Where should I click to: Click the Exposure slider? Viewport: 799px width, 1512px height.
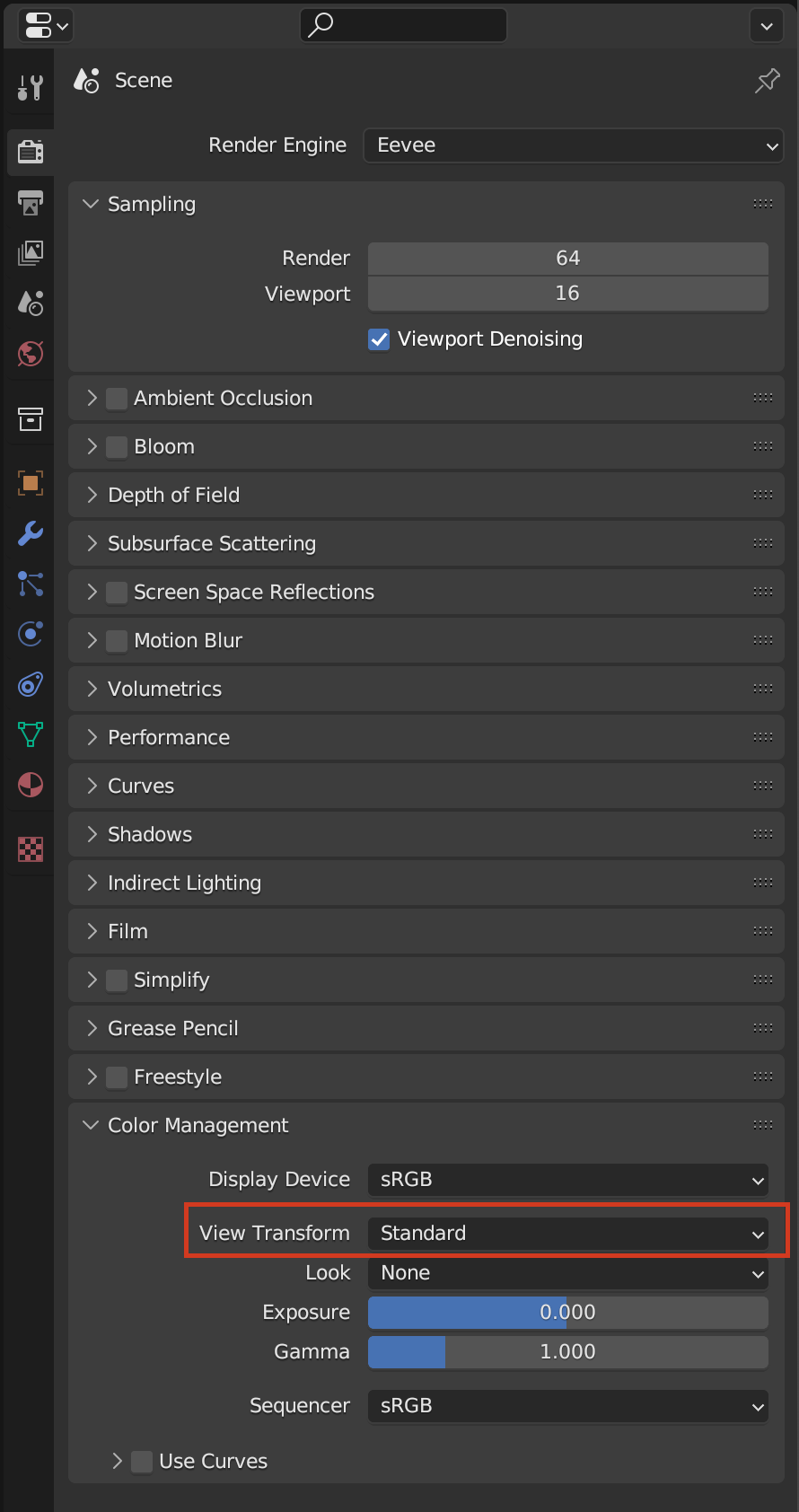pos(567,1312)
